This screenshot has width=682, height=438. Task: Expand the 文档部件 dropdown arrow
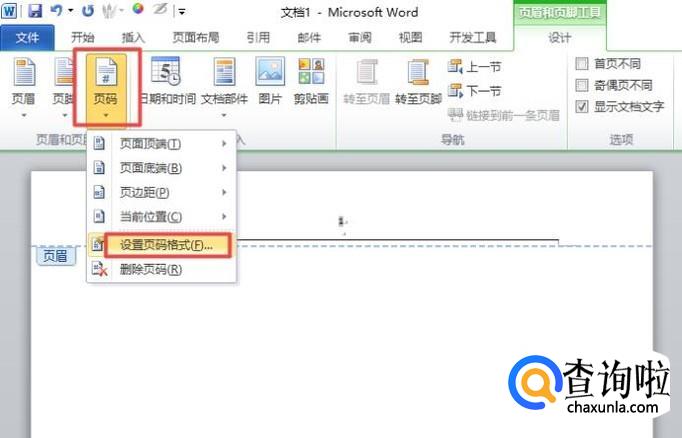click(224, 115)
